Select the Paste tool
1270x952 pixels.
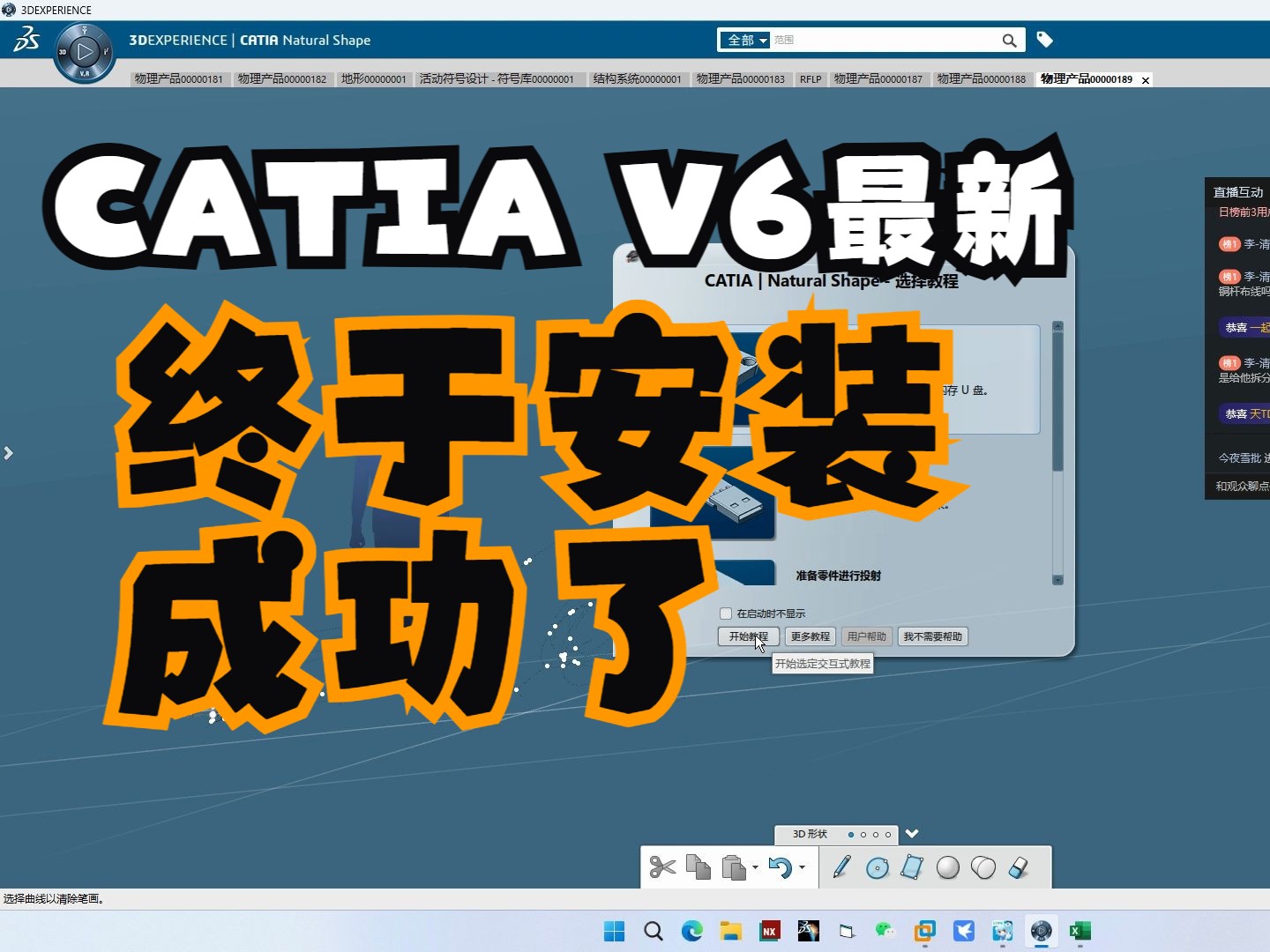[733, 867]
